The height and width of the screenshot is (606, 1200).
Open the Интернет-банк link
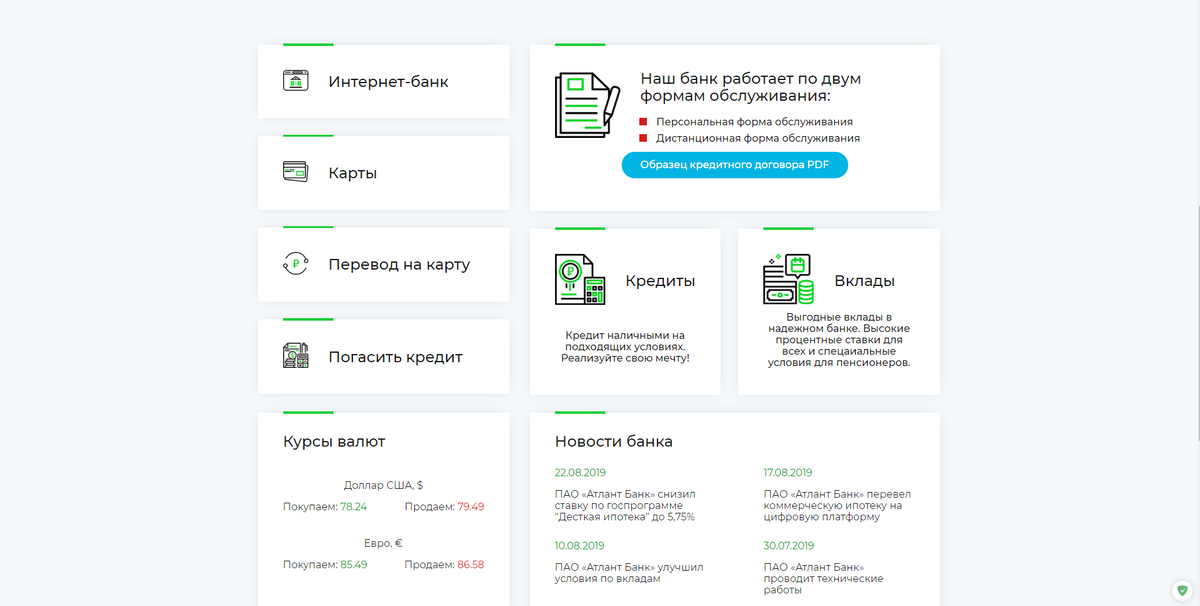point(388,82)
